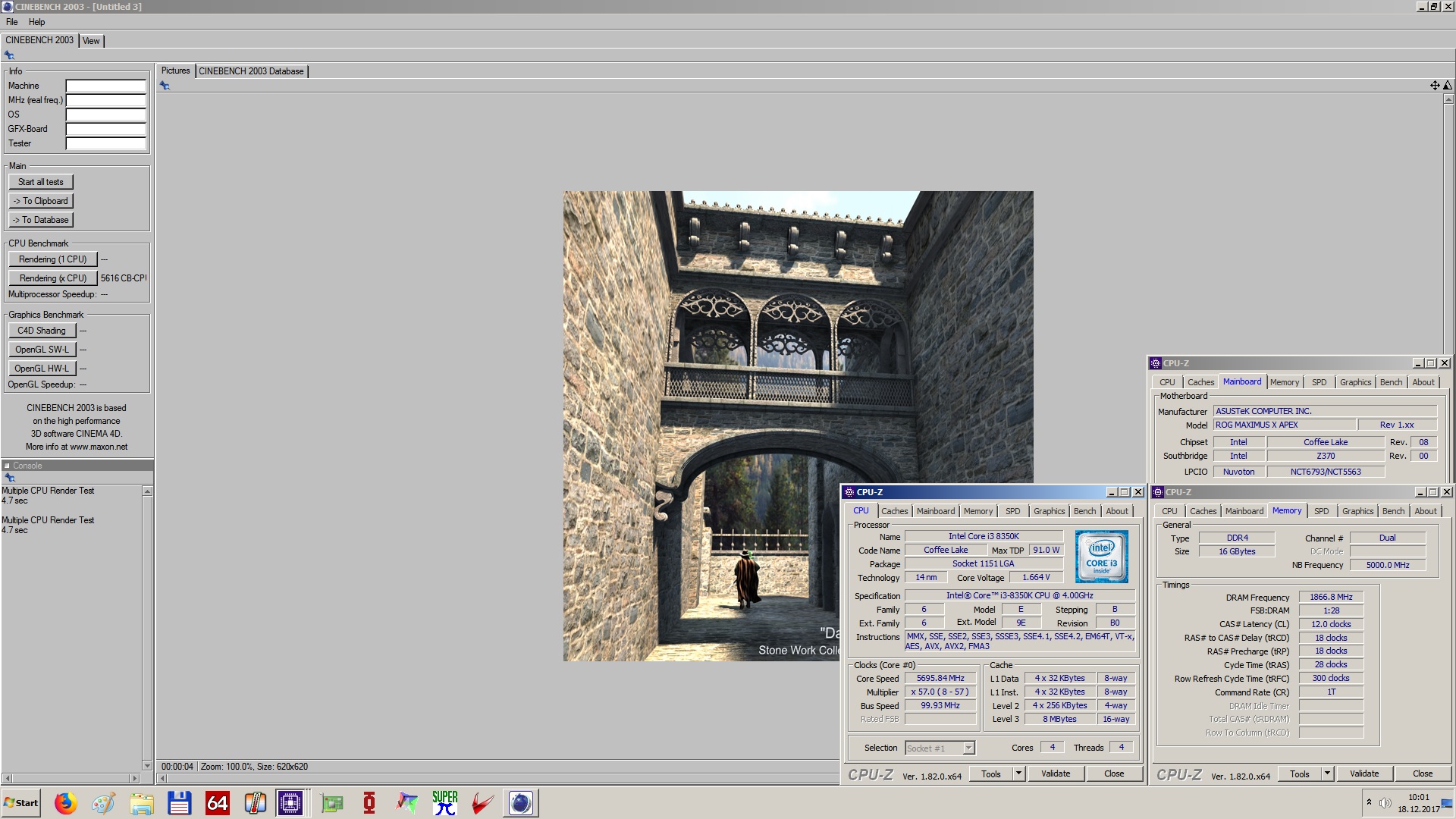This screenshot has width=1456, height=819.
Task: Click Start all tests
Action: 41,182
